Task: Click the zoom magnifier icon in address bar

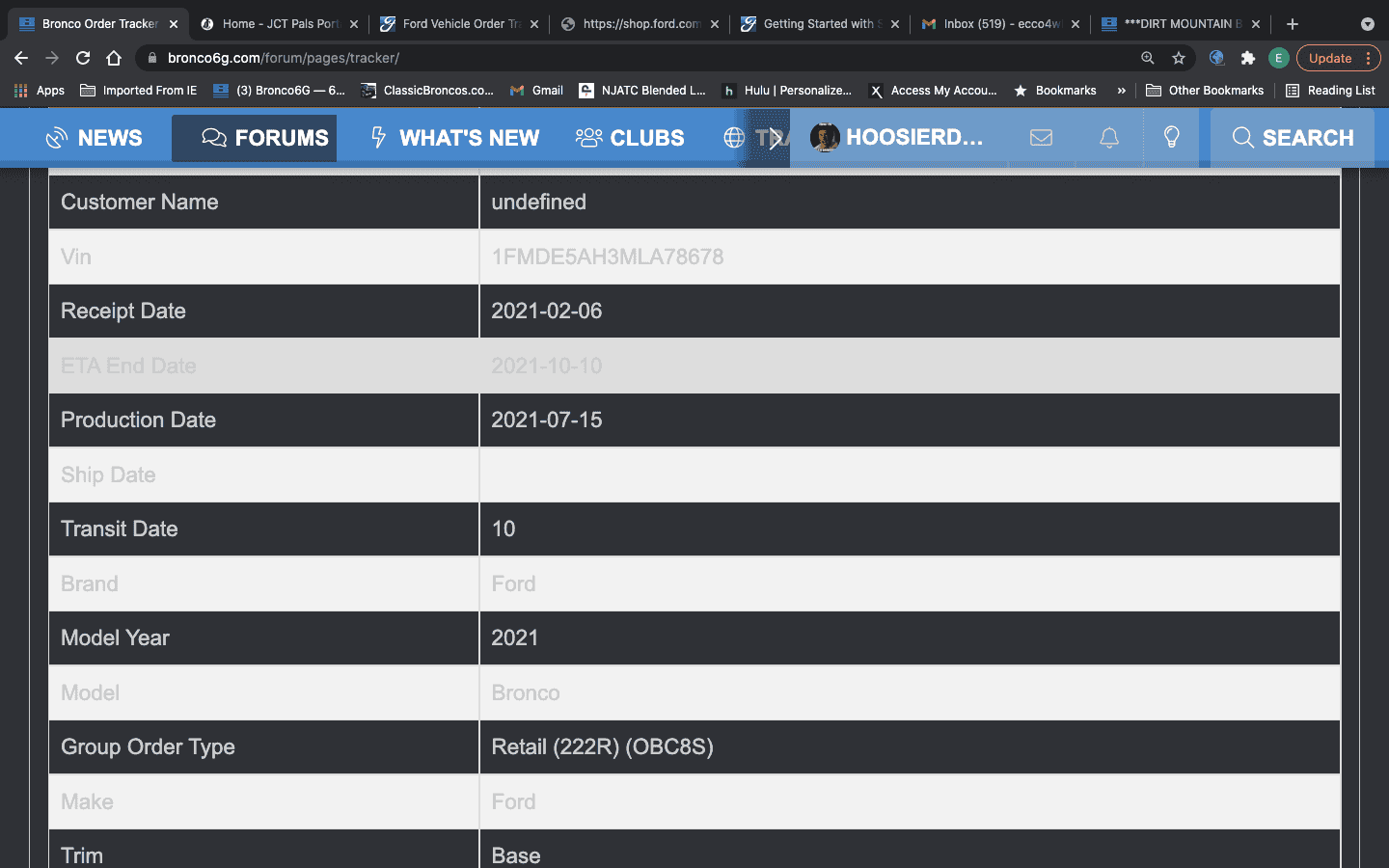Action: 1148,58
